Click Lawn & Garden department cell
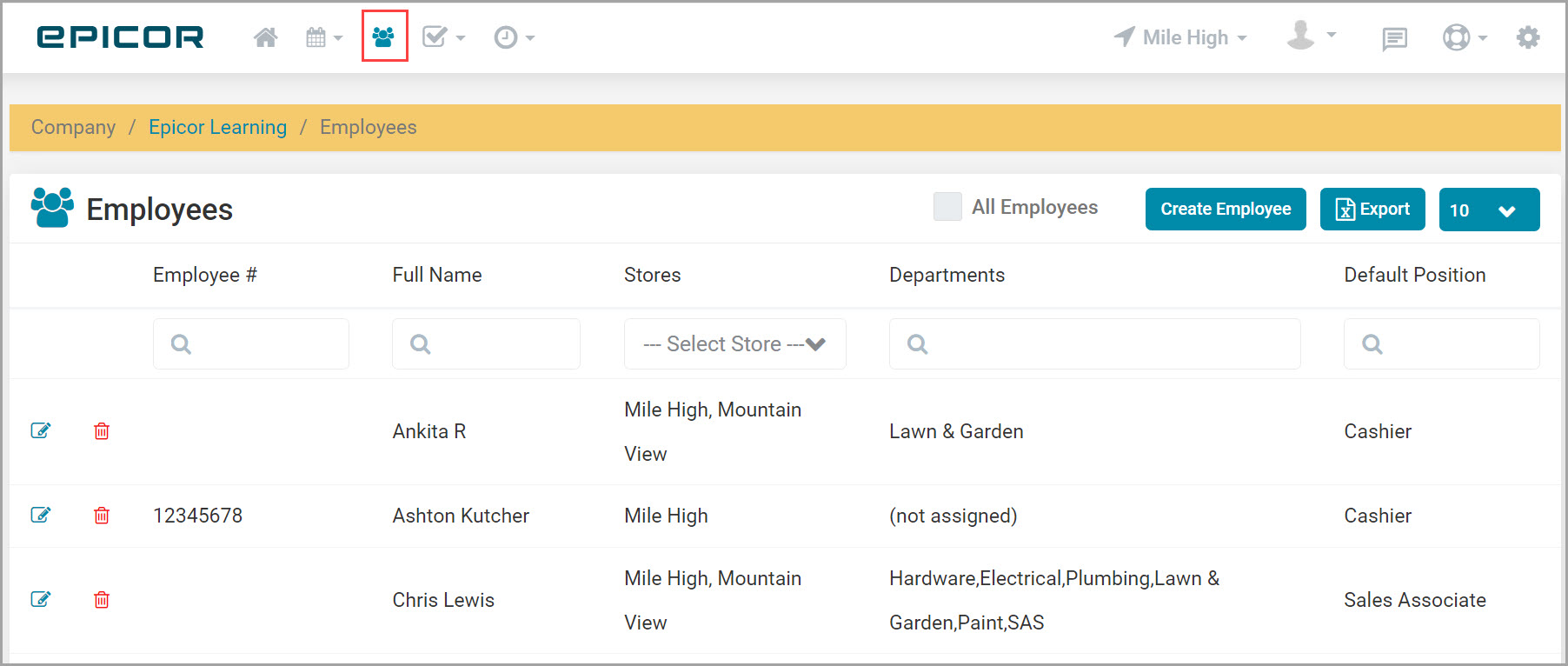The height and width of the screenshot is (666, 1568). 956,431
